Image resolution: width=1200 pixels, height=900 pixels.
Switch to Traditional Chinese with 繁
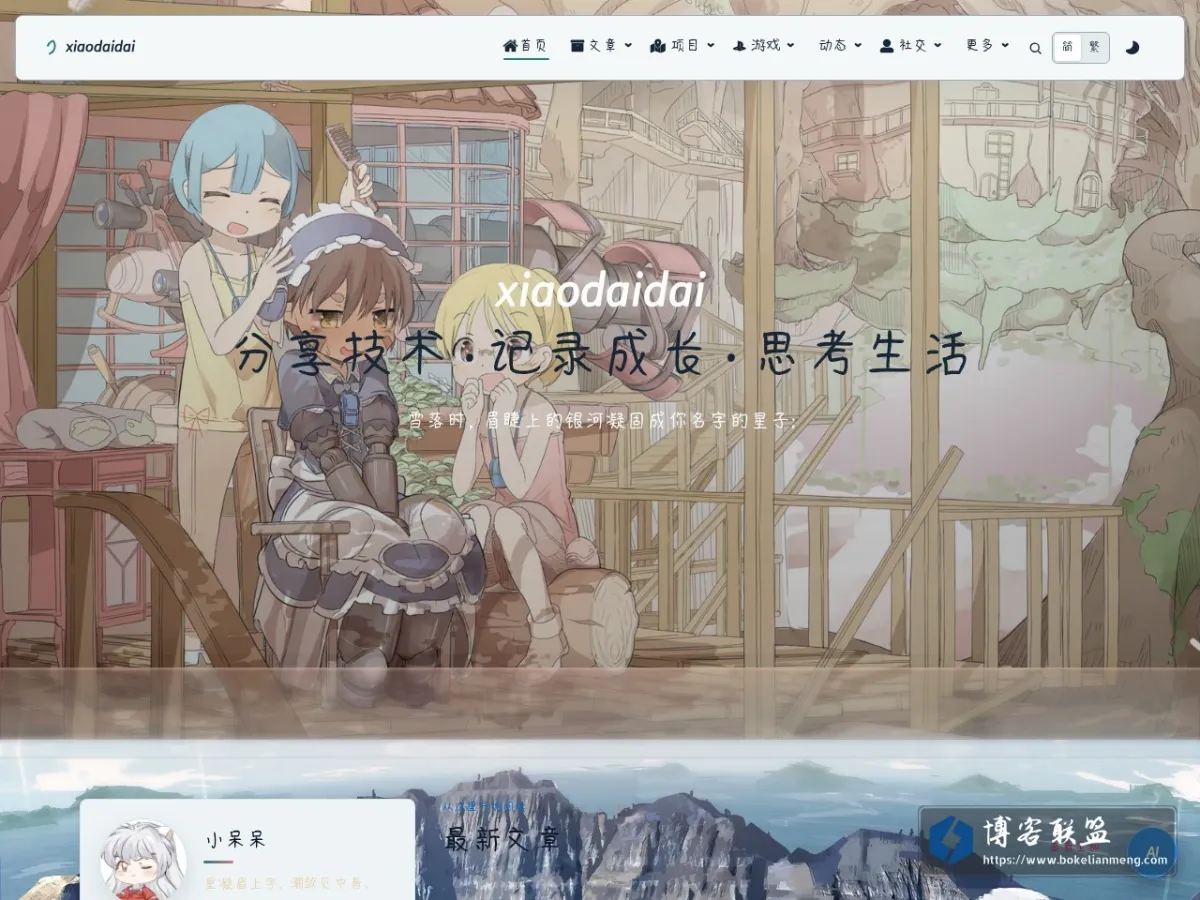(x=1094, y=47)
